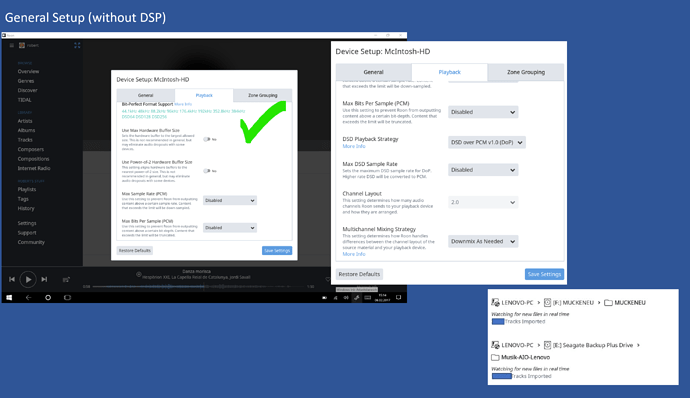Viewport: 690px width, 398px height.
Task: Skip to the previous track
Action: [12, 279]
